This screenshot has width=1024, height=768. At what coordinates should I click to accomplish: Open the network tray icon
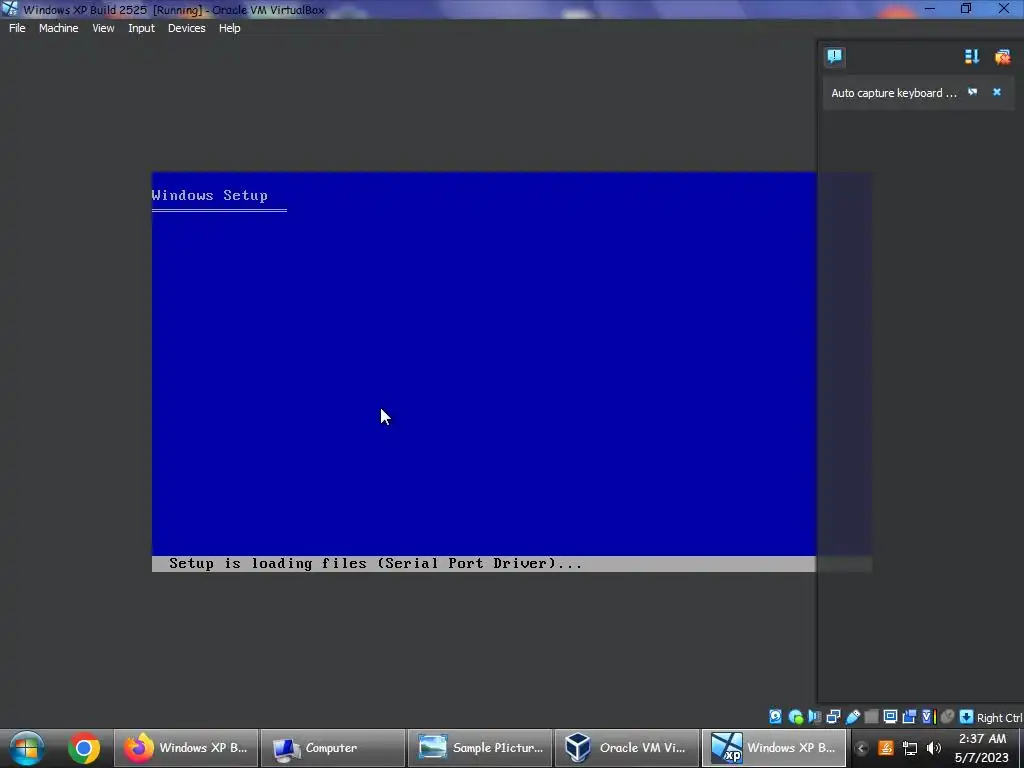click(910, 748)
